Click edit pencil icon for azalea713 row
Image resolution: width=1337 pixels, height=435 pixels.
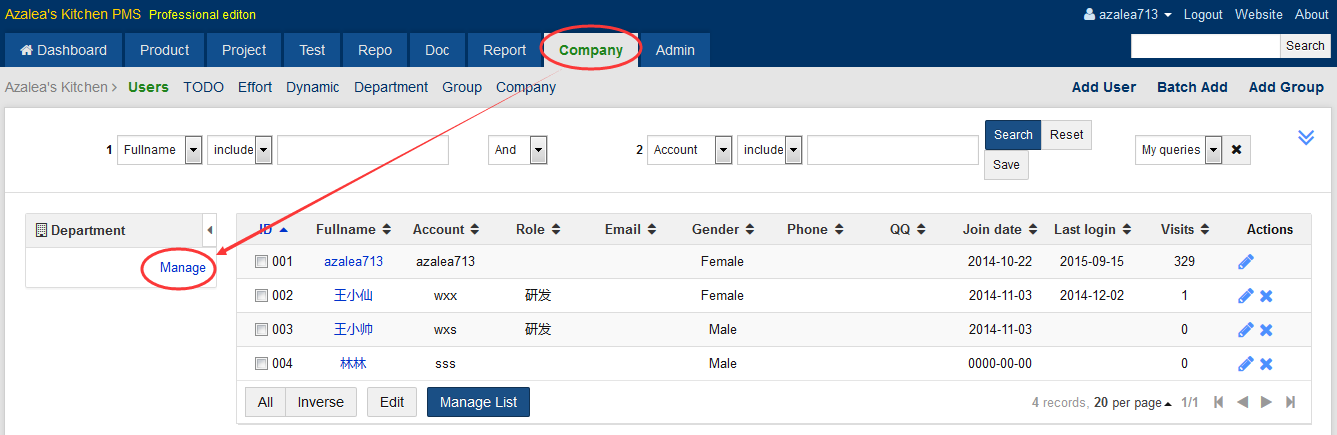coord(1245,262)
